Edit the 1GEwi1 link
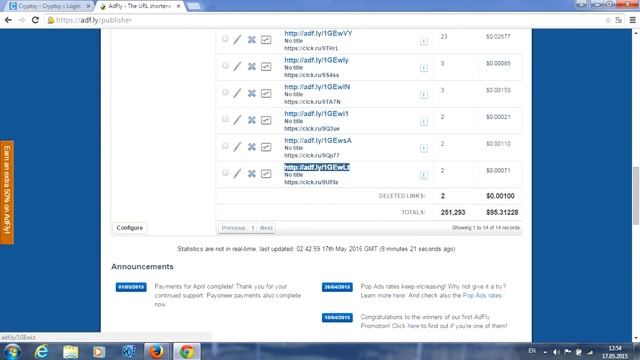640x360 pixels. click(x=237, y=120)
